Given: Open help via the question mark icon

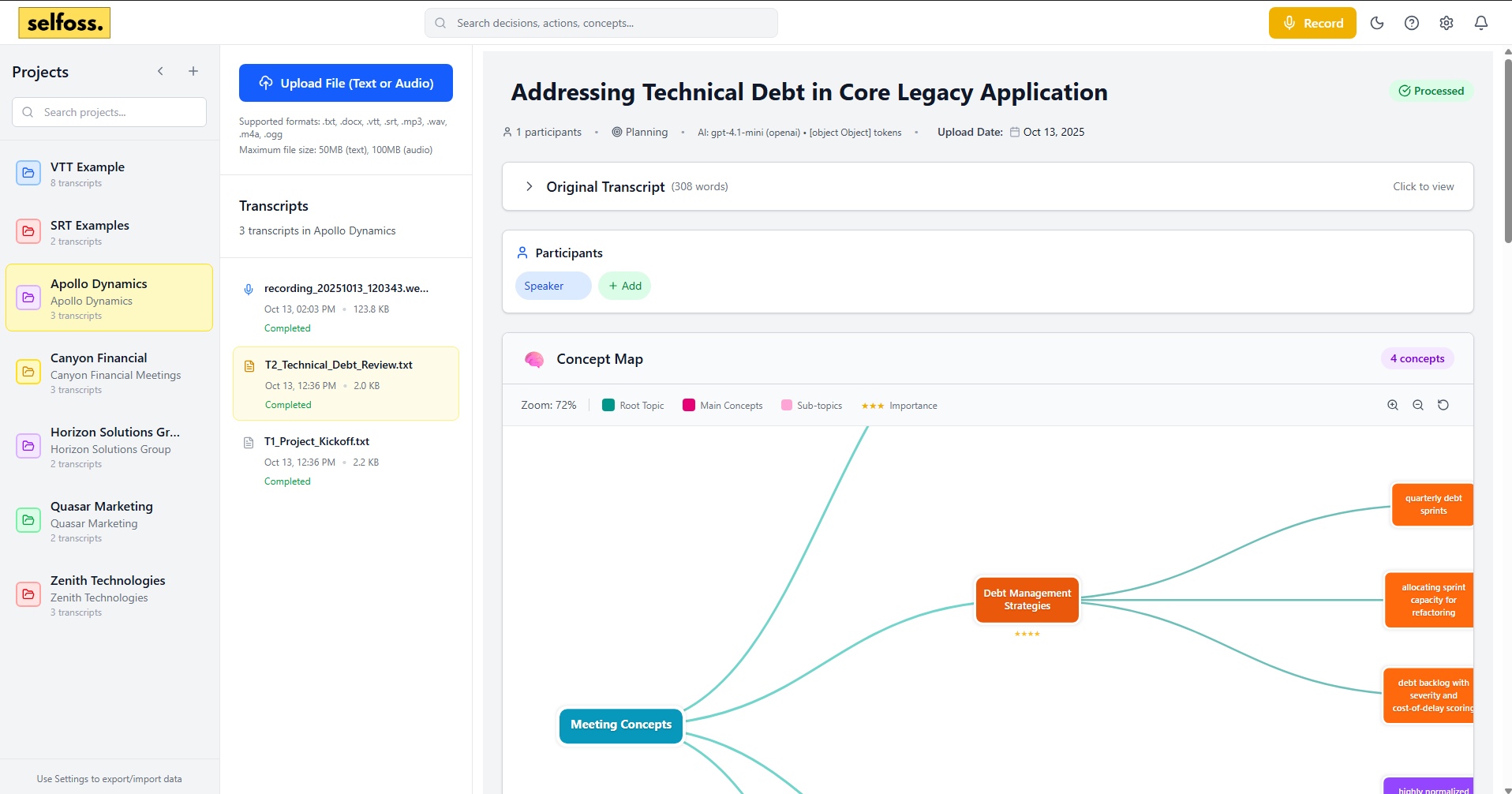Looking at the screenshot, I should click(x=1412, y=23).
